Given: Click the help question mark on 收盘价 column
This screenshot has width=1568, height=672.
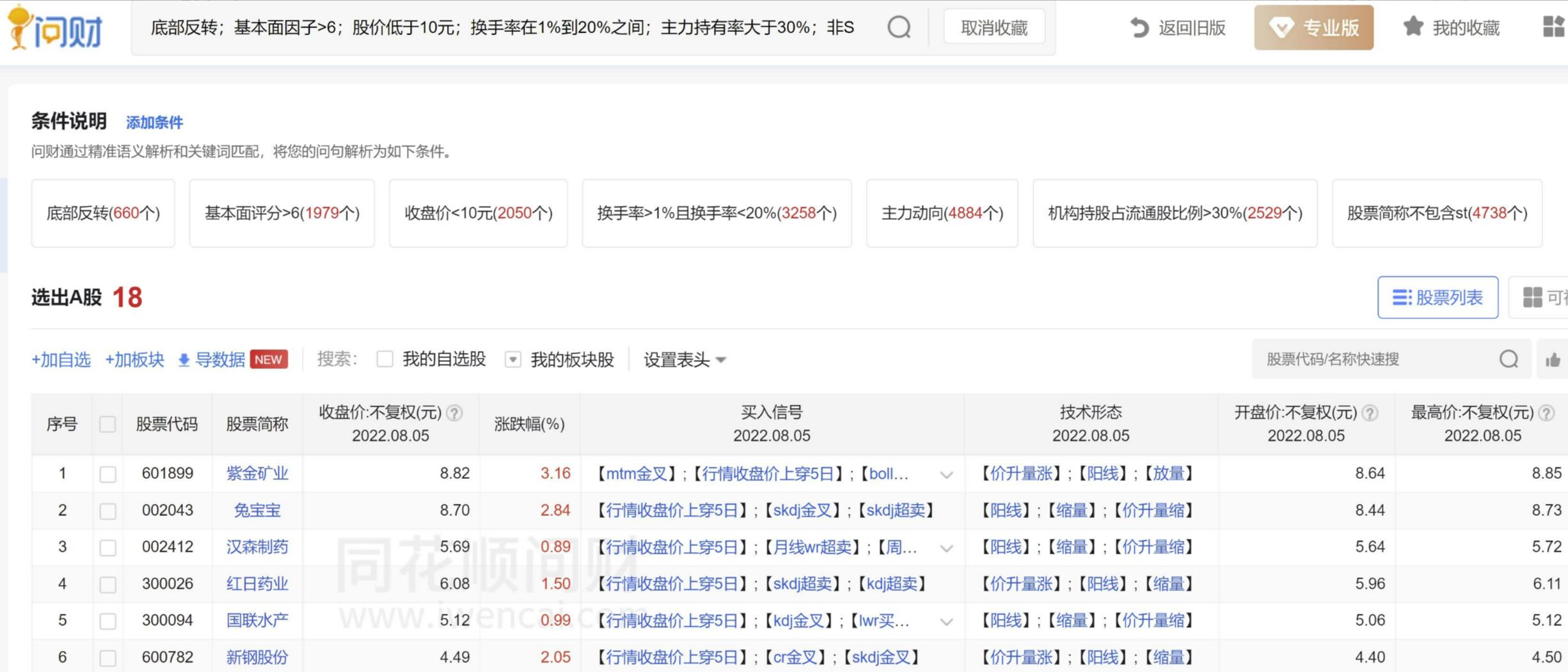Looking at the screenshot, I should [455, 412].
